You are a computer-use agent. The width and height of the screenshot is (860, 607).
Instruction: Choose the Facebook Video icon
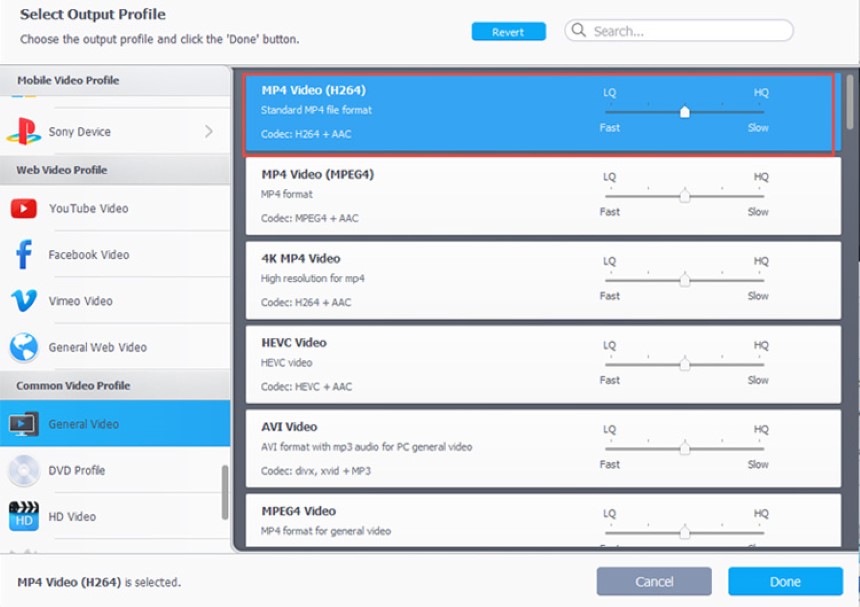coord(24,254)
